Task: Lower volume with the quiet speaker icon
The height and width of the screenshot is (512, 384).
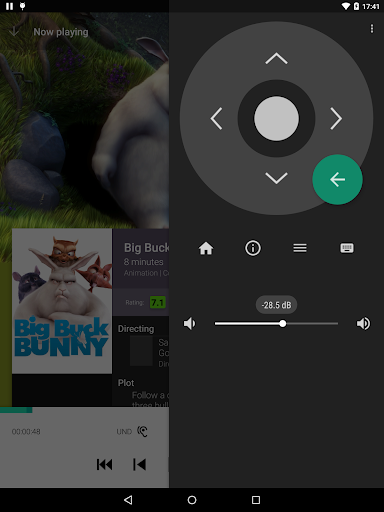Action: (x=190, y=323)
